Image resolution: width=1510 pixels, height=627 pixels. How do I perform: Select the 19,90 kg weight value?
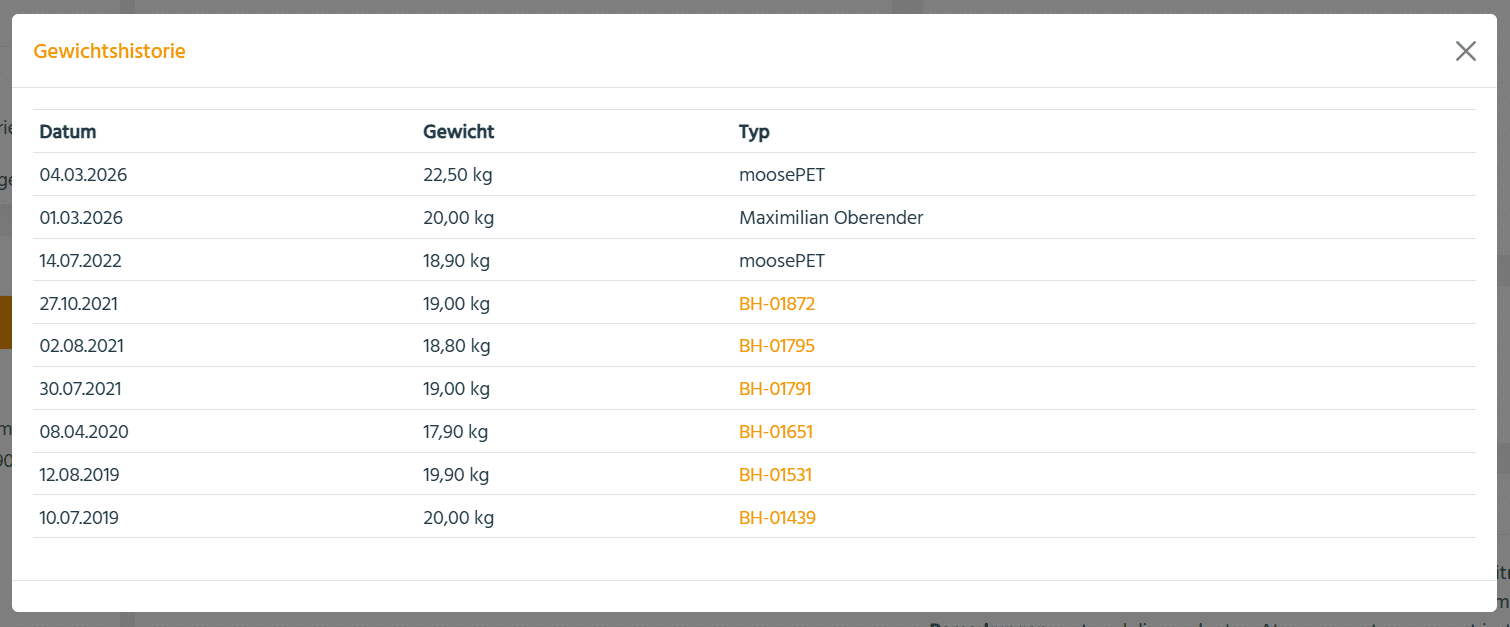[457, 475]
